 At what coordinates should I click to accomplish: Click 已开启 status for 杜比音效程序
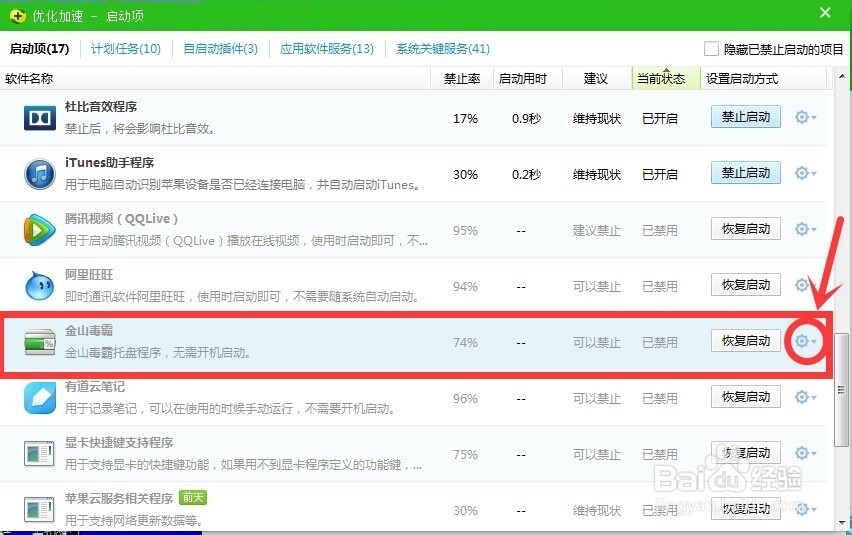(660, 118)
